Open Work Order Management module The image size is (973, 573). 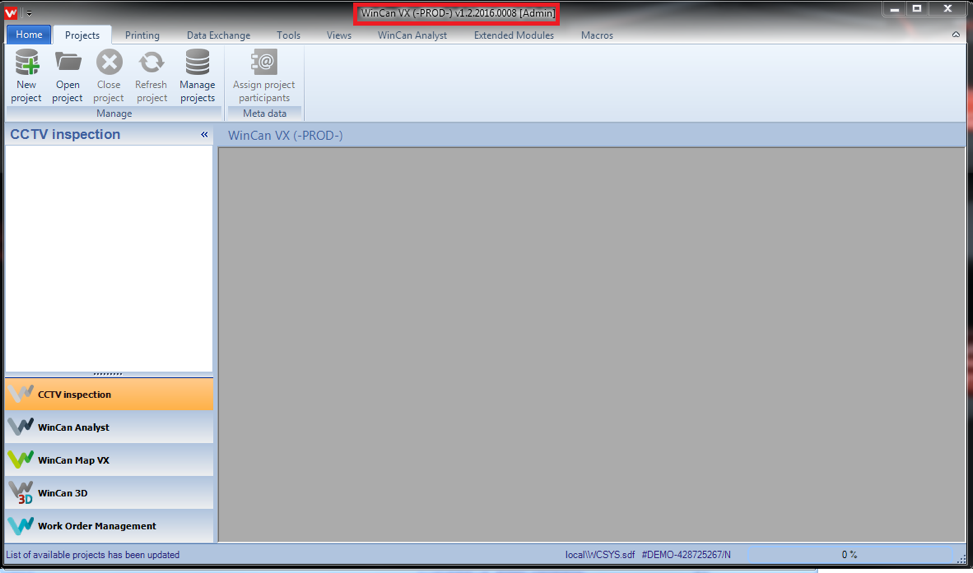(x=109, y=526)
